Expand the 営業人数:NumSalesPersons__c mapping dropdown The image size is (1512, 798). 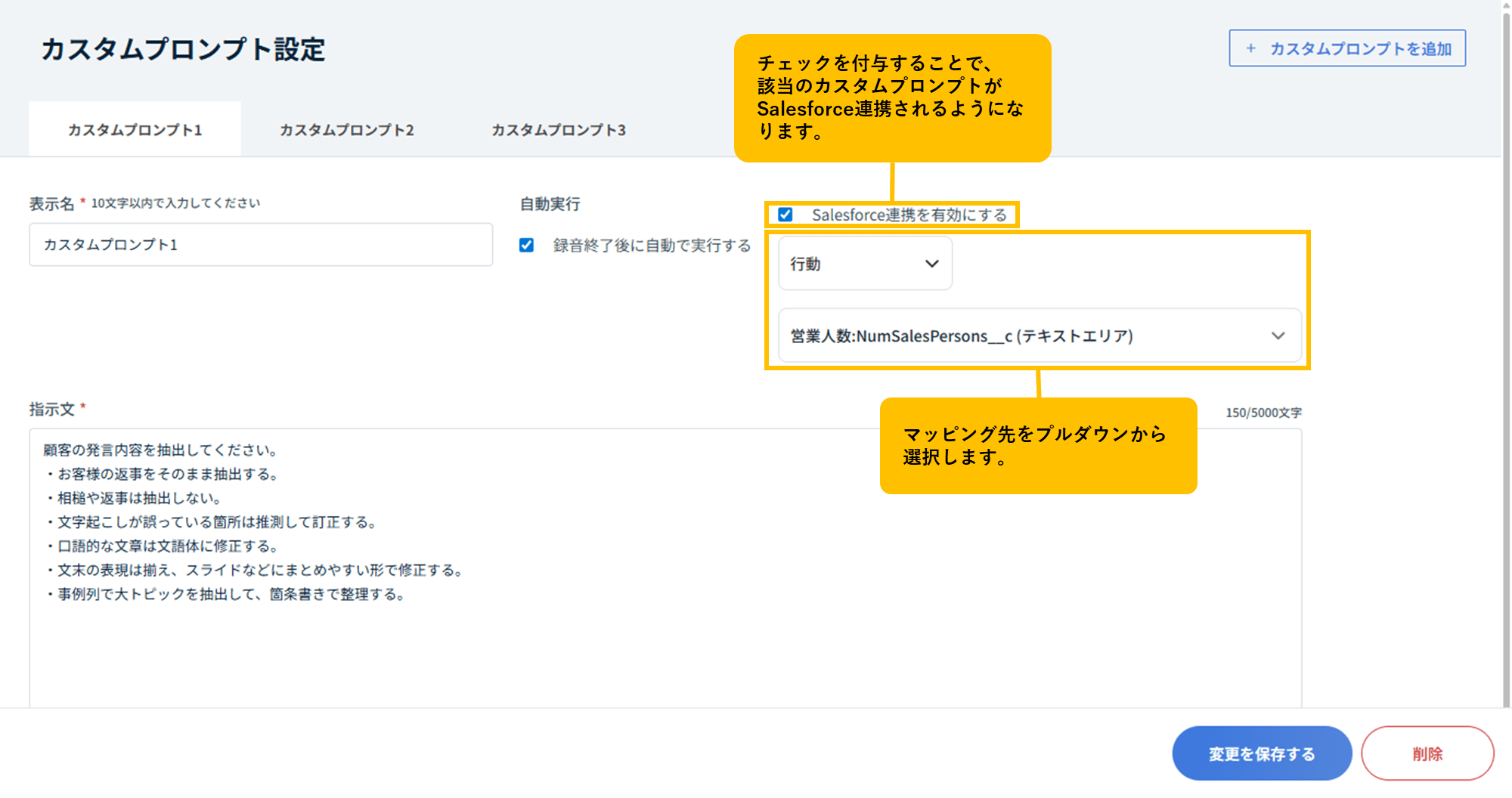click(1039, 336)
